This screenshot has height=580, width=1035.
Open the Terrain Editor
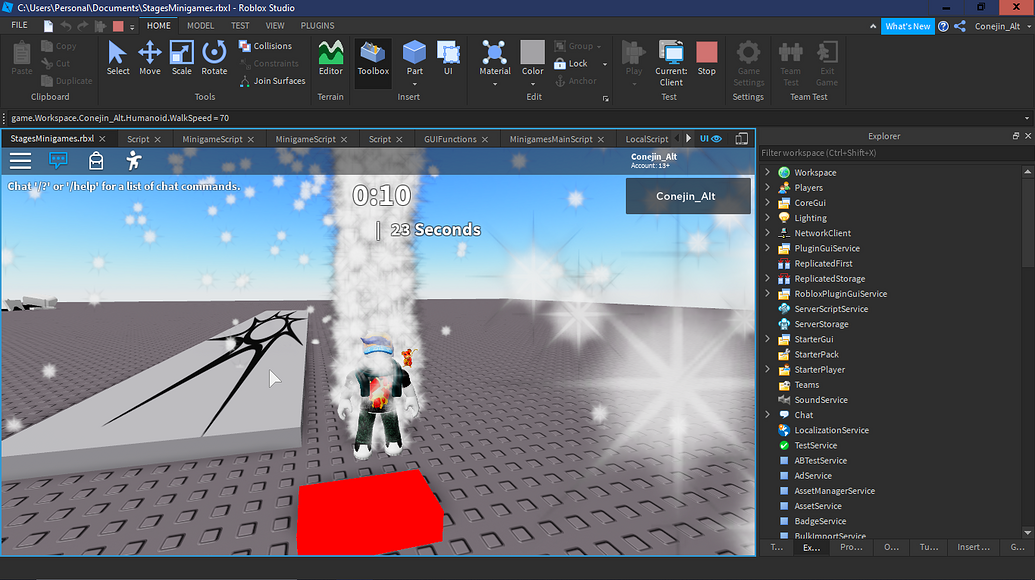[x=331, y=58]
